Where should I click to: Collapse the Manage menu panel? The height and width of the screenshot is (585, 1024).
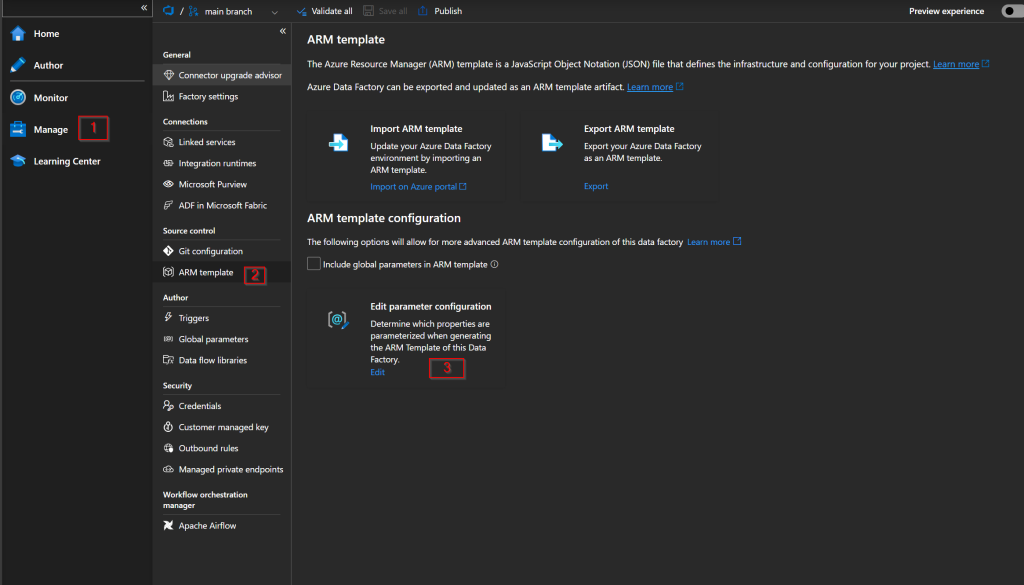[x=282, y=31]
